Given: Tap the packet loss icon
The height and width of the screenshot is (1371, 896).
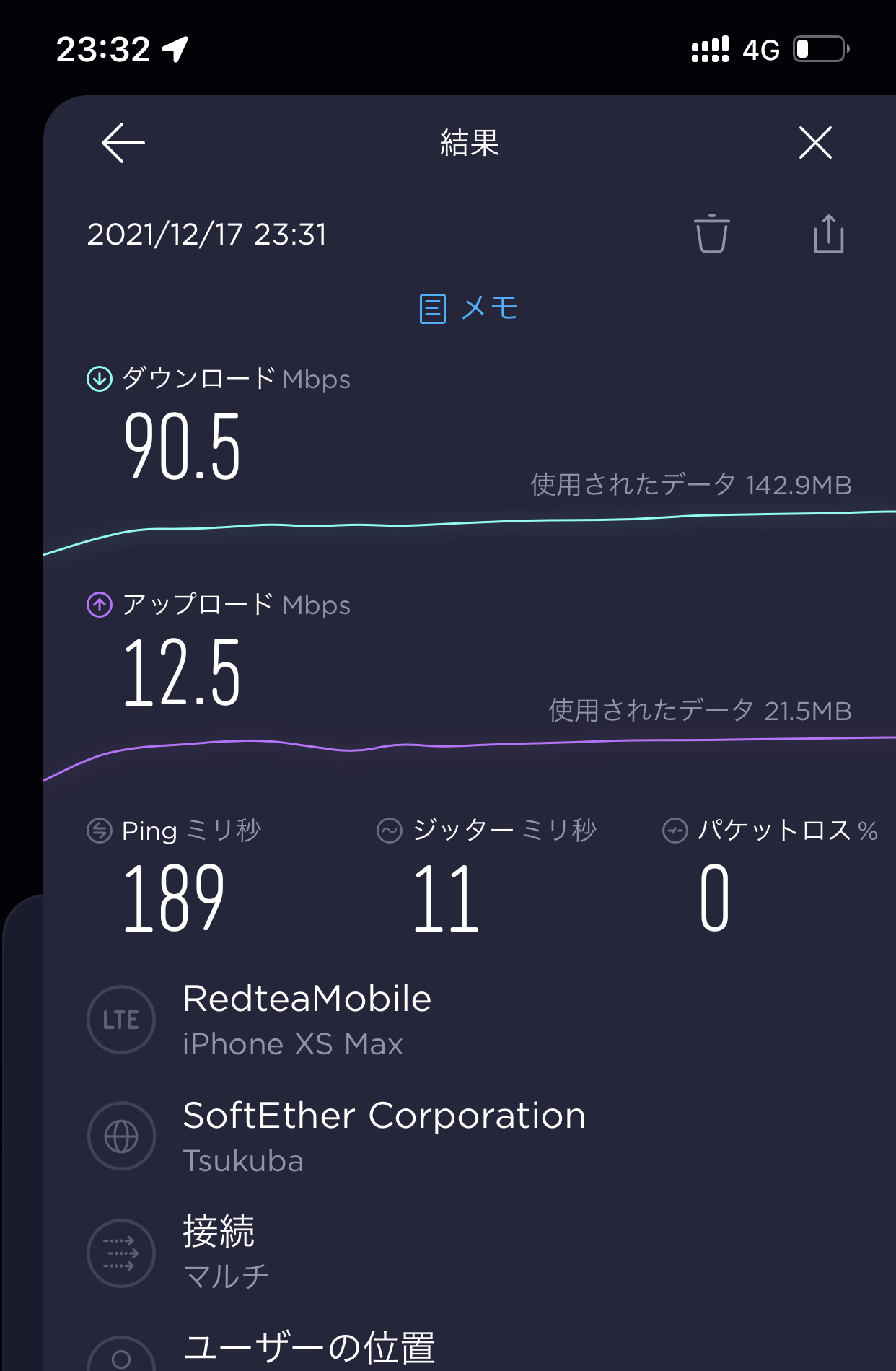Looking at the screenshot, I should pyautogui.click(x=675, y=831).
